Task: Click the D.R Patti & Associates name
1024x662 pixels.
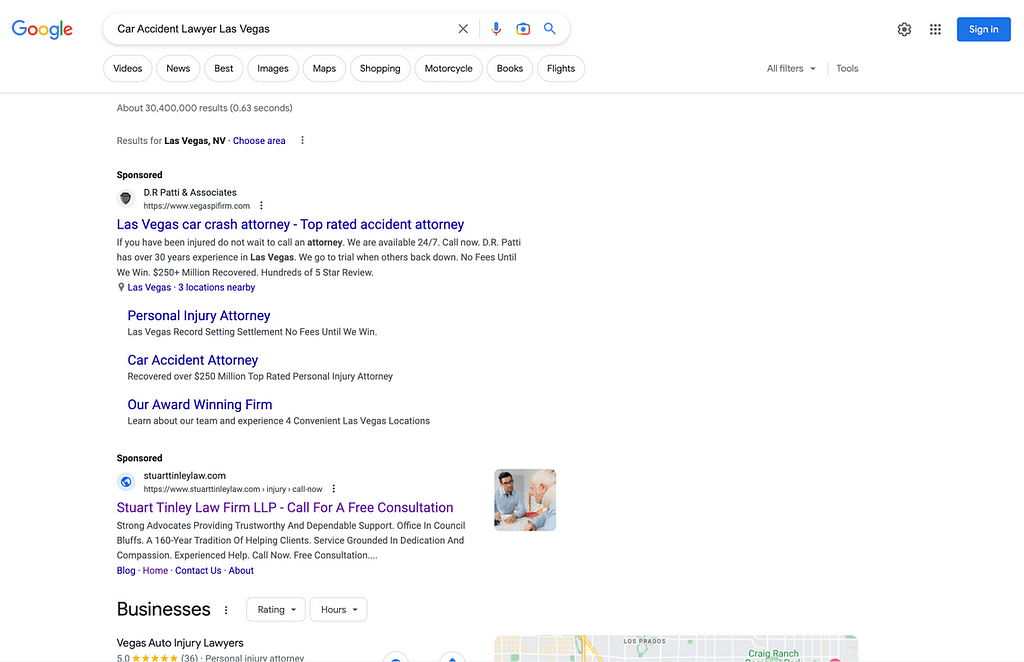Action: tap(190, 193)
